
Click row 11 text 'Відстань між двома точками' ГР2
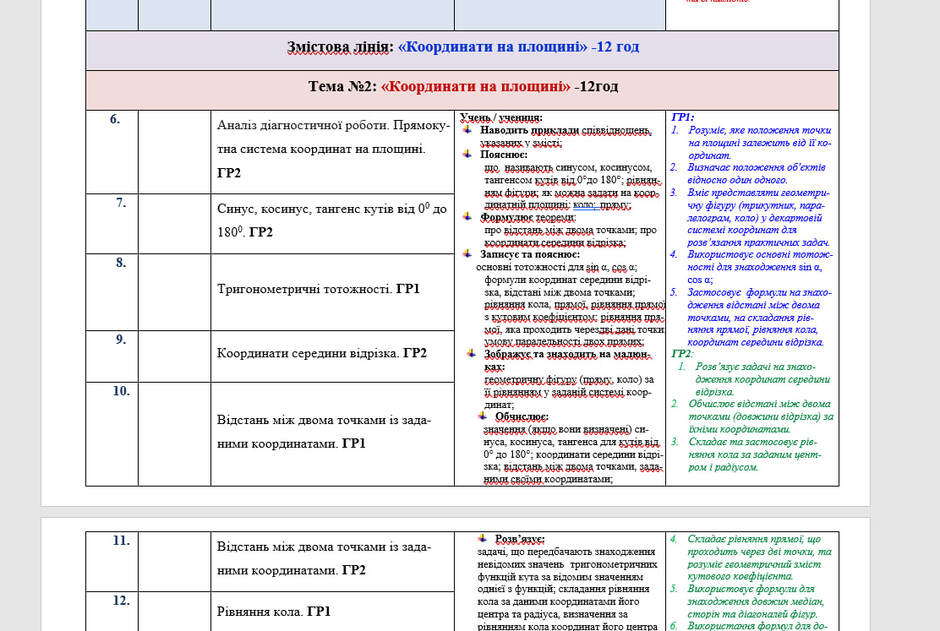(324, 558)
